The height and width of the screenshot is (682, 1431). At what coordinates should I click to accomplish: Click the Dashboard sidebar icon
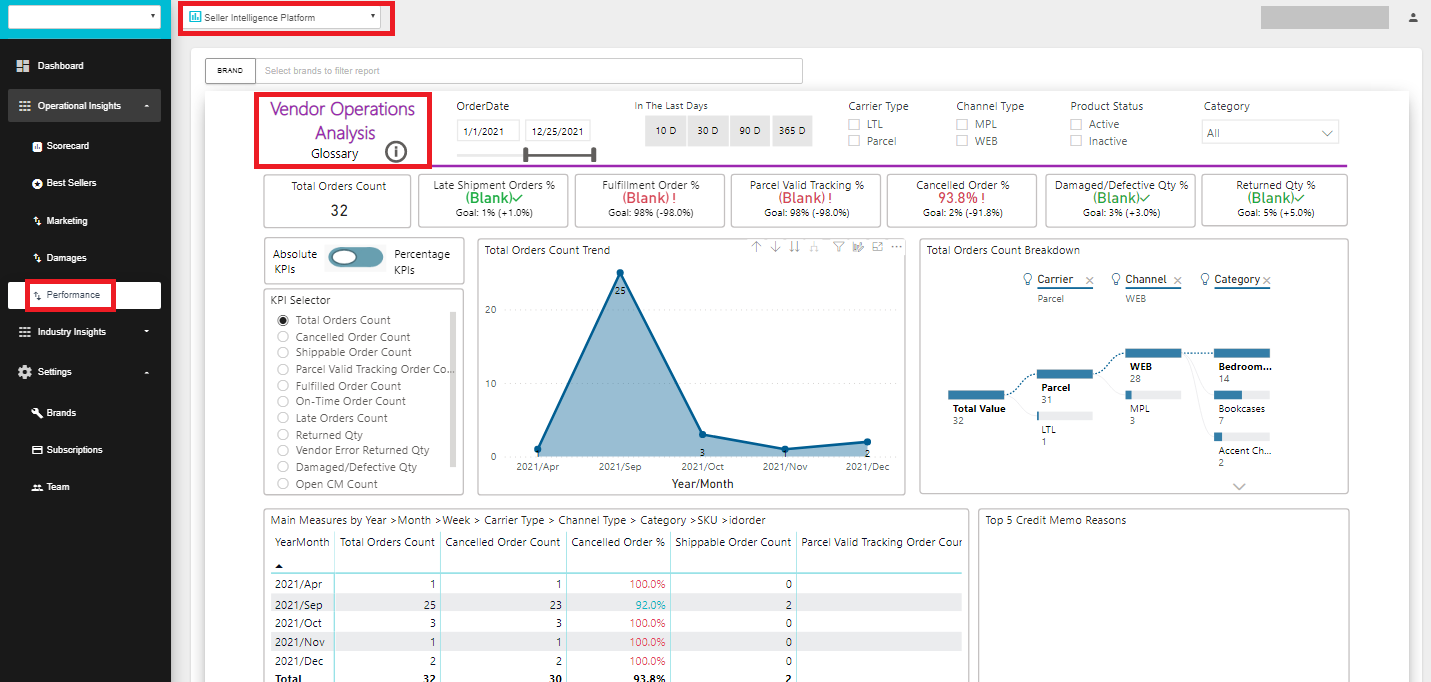coord(23,66)
